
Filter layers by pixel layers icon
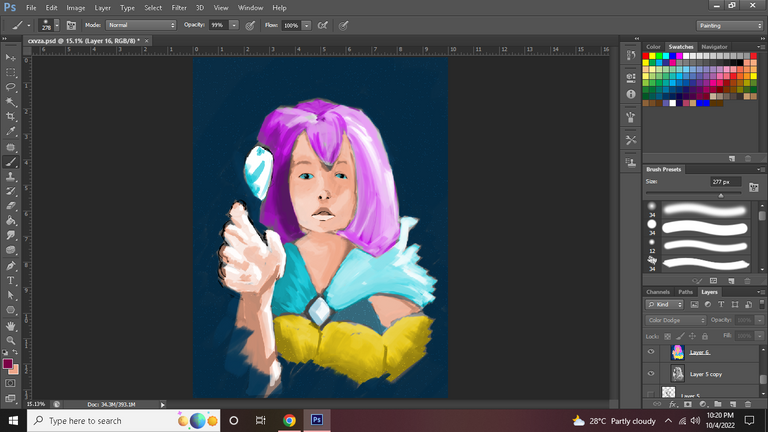tap(694, 305)
